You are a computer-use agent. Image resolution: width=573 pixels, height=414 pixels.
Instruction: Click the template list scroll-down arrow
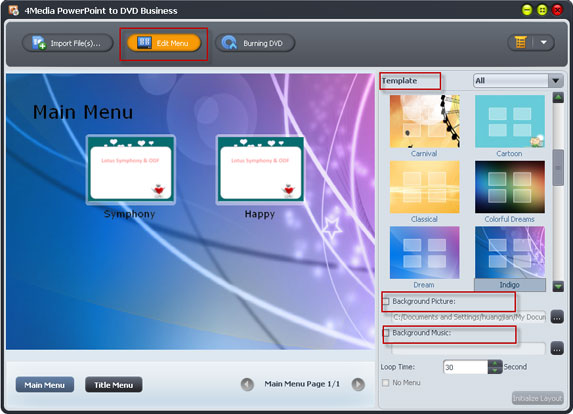(558, 286)
